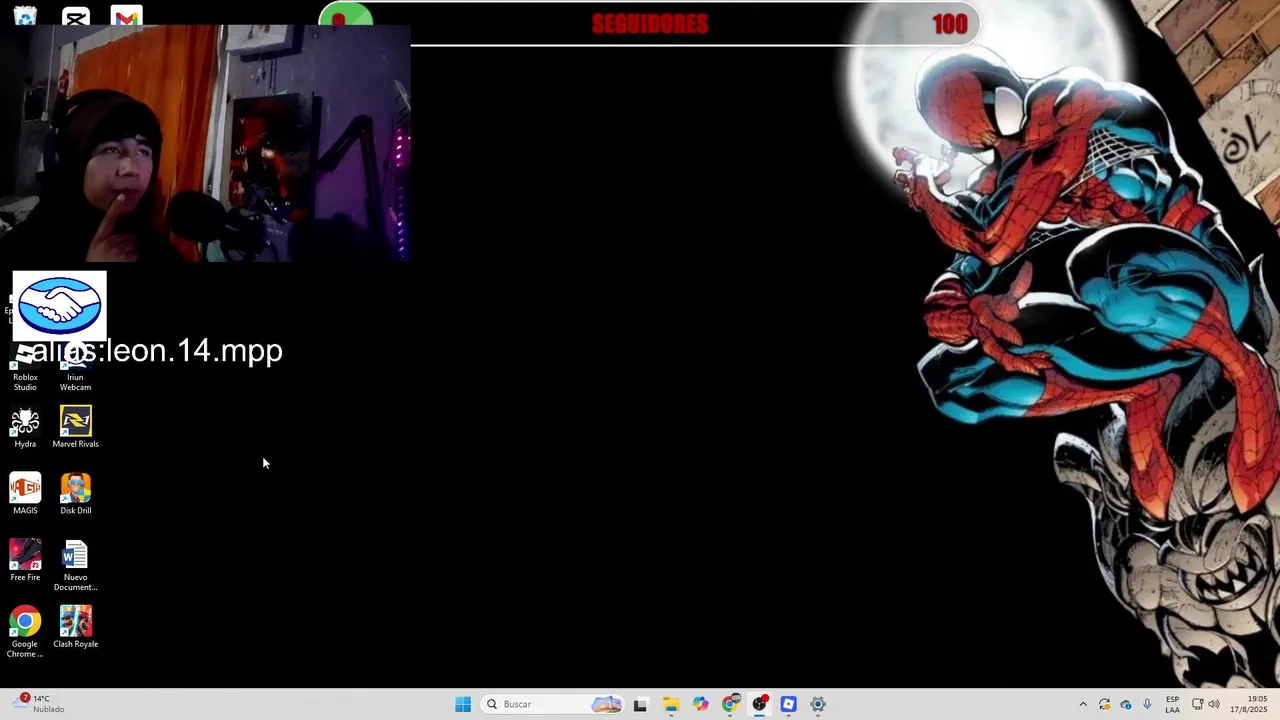Select the Nuevo Document Word file
Image resolution: width=1280 pixels, height=720 pixels.
[75, 565]
